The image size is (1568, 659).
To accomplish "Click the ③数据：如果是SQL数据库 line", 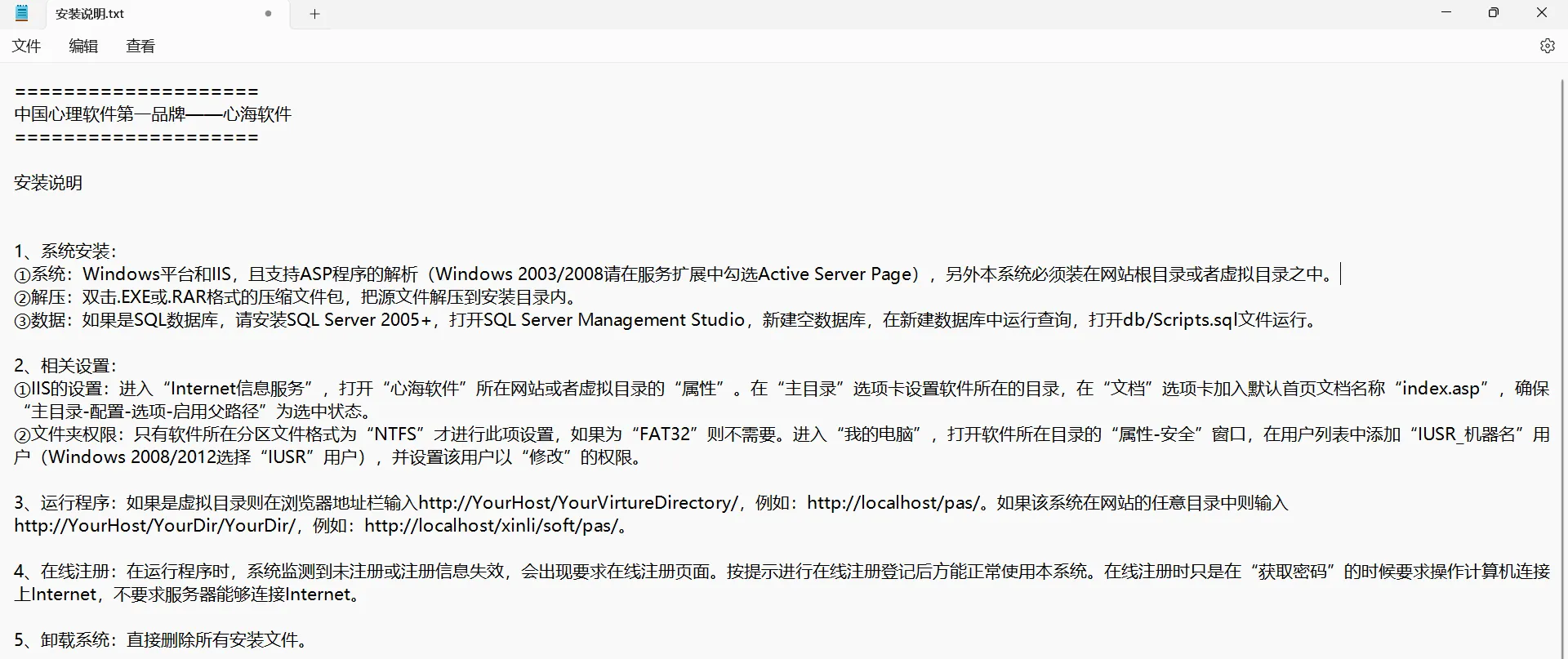I will pyautogui.click(x=666, y=320).
